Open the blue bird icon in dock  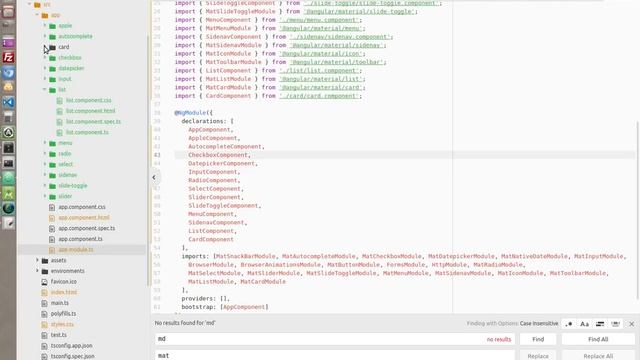tap(8, 73)
